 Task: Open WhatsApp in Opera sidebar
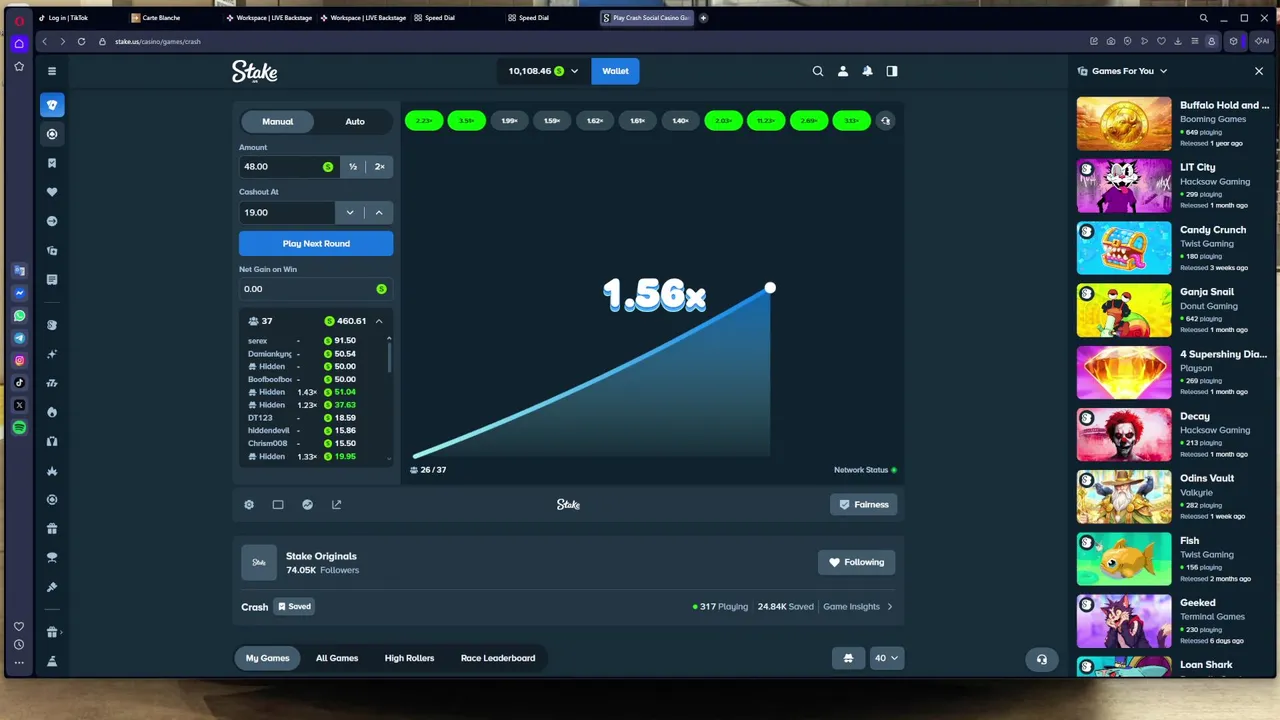click(x=19, y=316)
